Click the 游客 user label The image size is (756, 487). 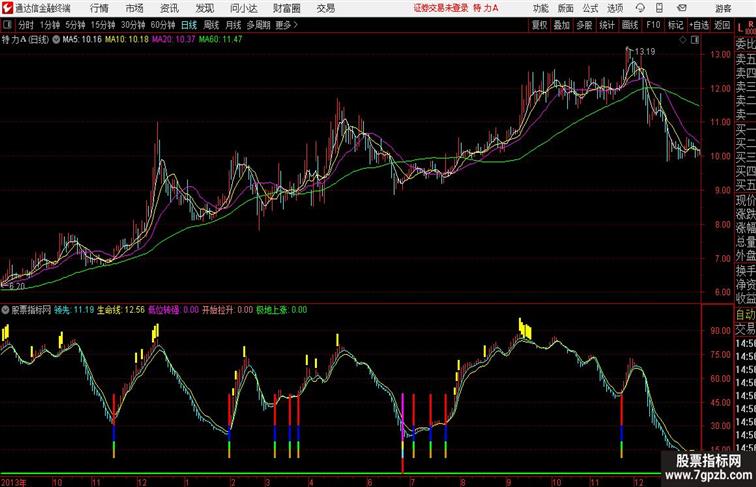click(723, 8)
